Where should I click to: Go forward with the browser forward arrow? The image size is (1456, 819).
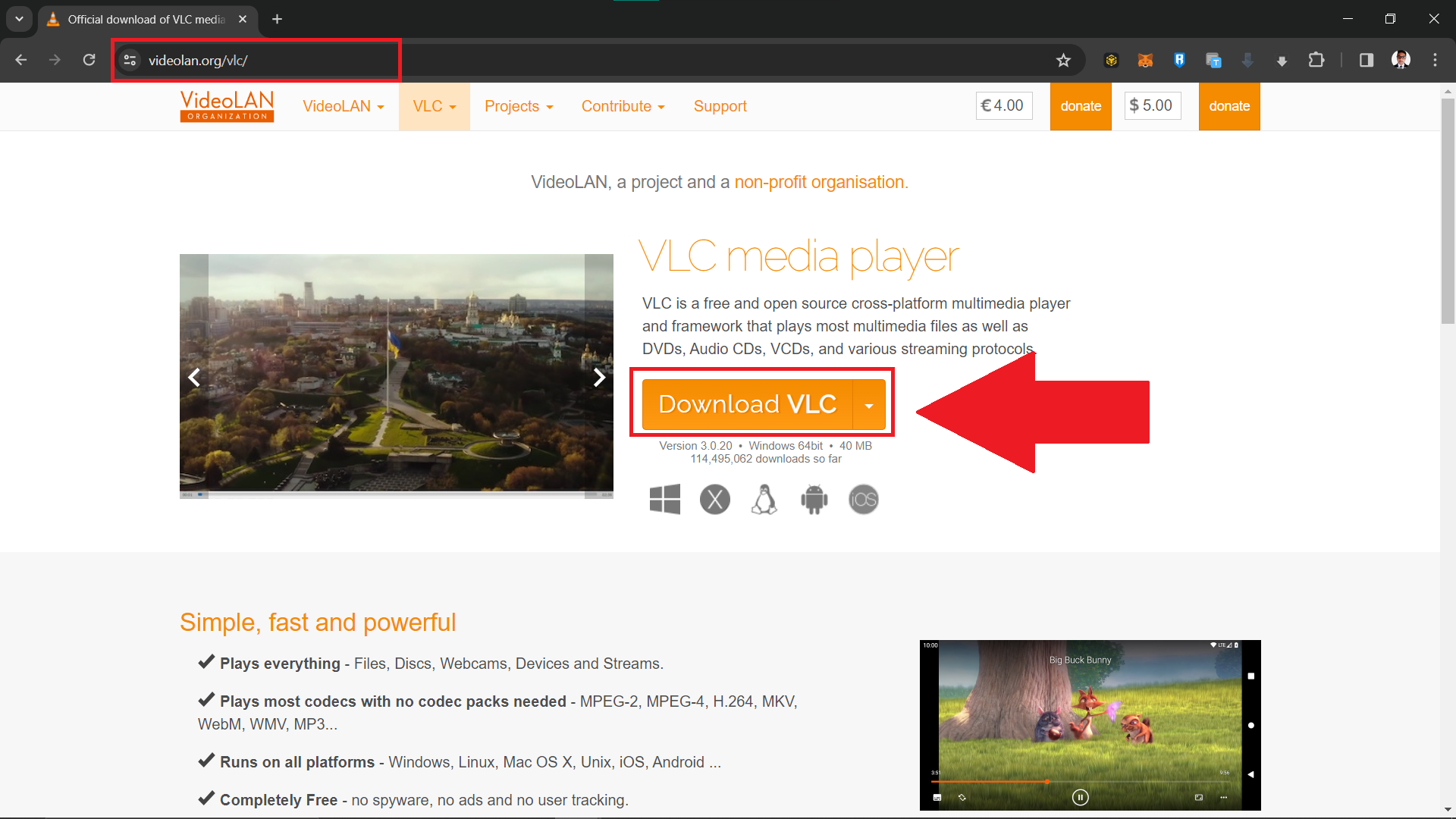click(x=55, y=60)
